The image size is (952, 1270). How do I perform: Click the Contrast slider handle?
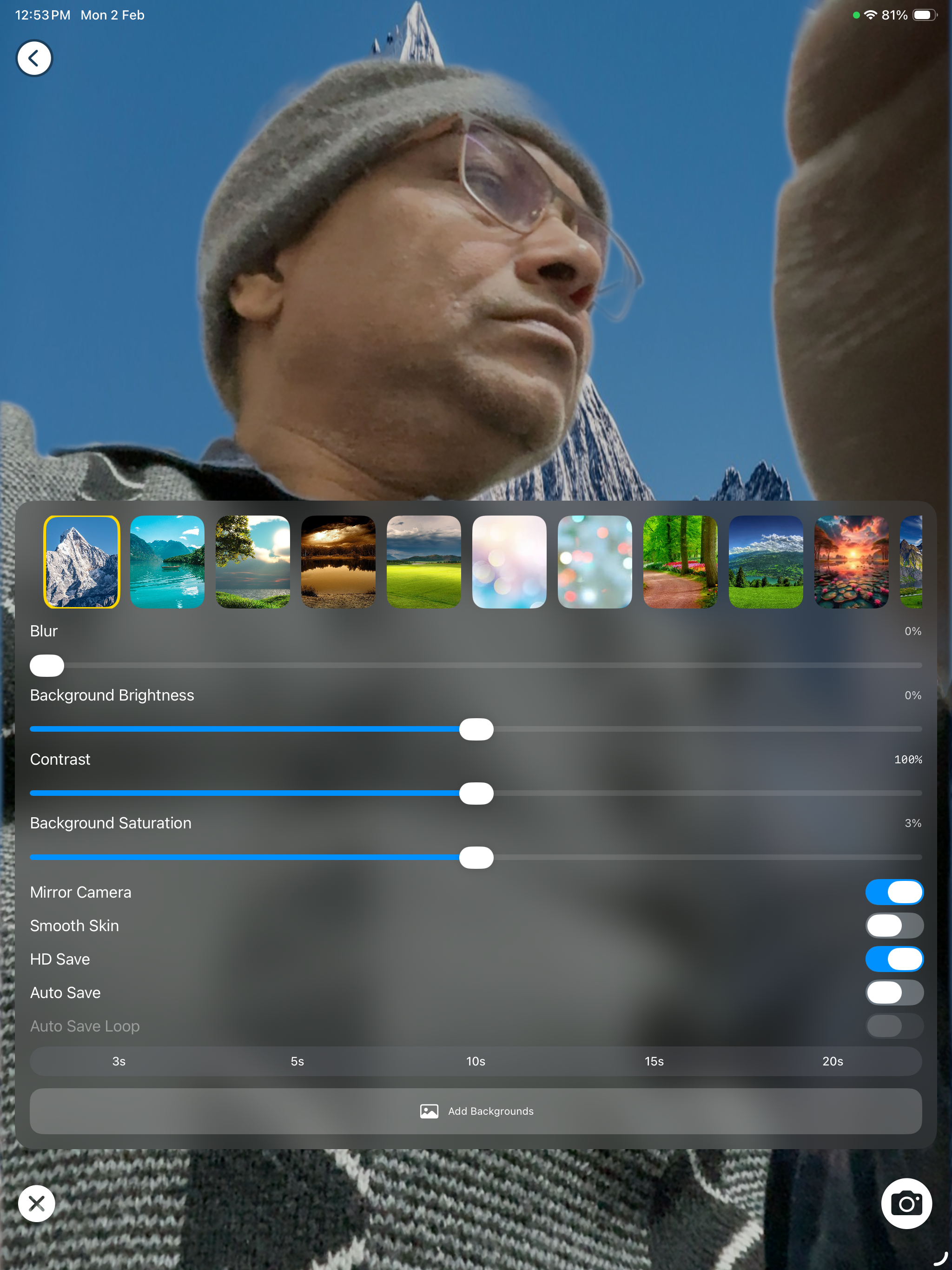[476, 794]
